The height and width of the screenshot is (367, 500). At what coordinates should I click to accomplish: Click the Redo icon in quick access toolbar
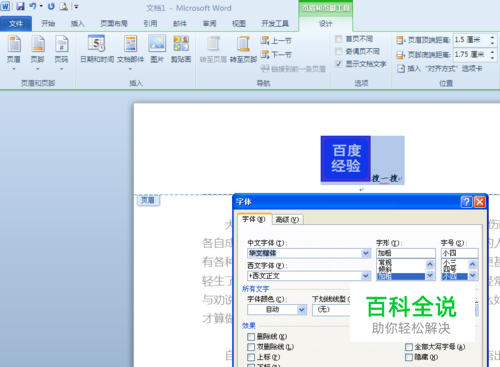pyautogui.click(x=51, y=6)
